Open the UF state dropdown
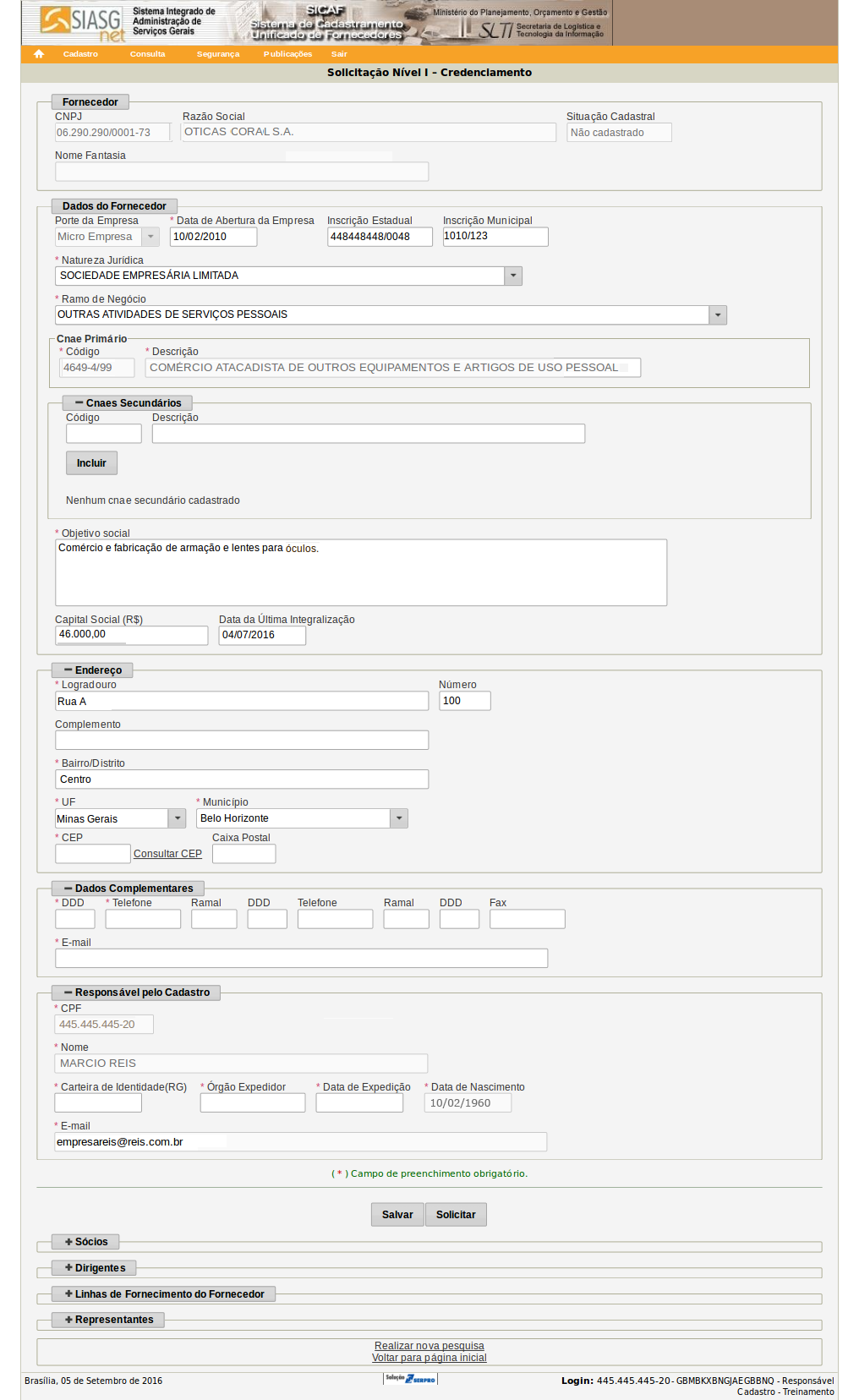Screen dimensions: 859x1400 tap(177, 818)
